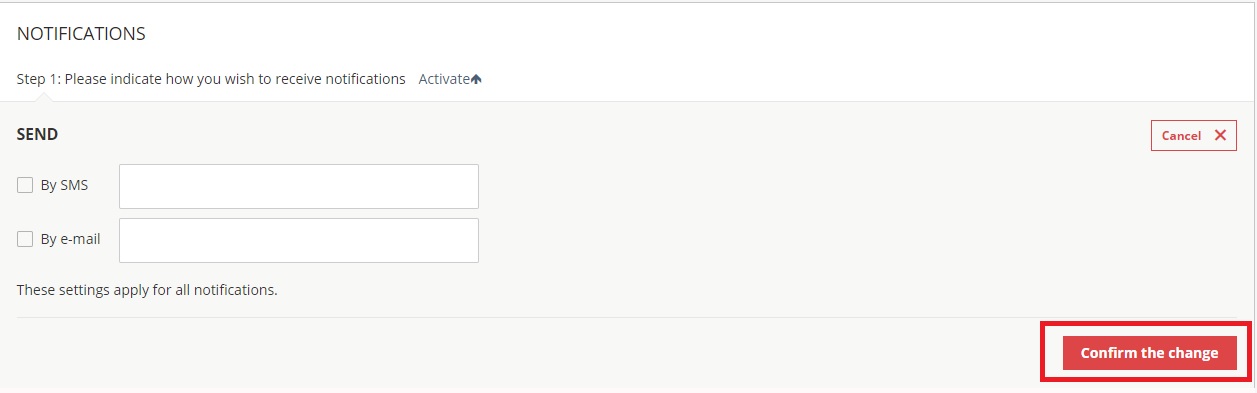Click the divider line above Confirm button

point(627,318)
